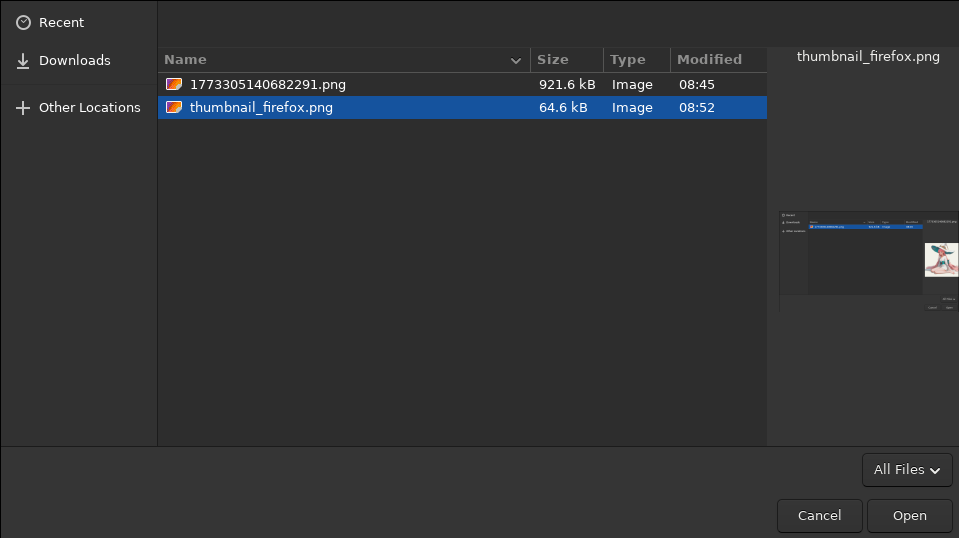Open Other Locations in sidebar

coord(79,108)
